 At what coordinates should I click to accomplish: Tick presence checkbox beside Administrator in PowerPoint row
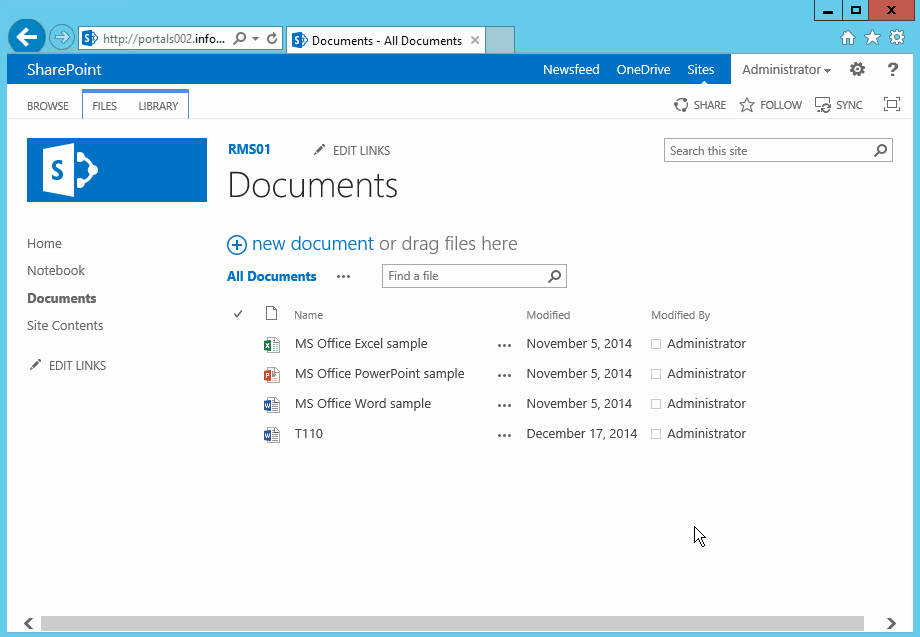tap(656, 374)
